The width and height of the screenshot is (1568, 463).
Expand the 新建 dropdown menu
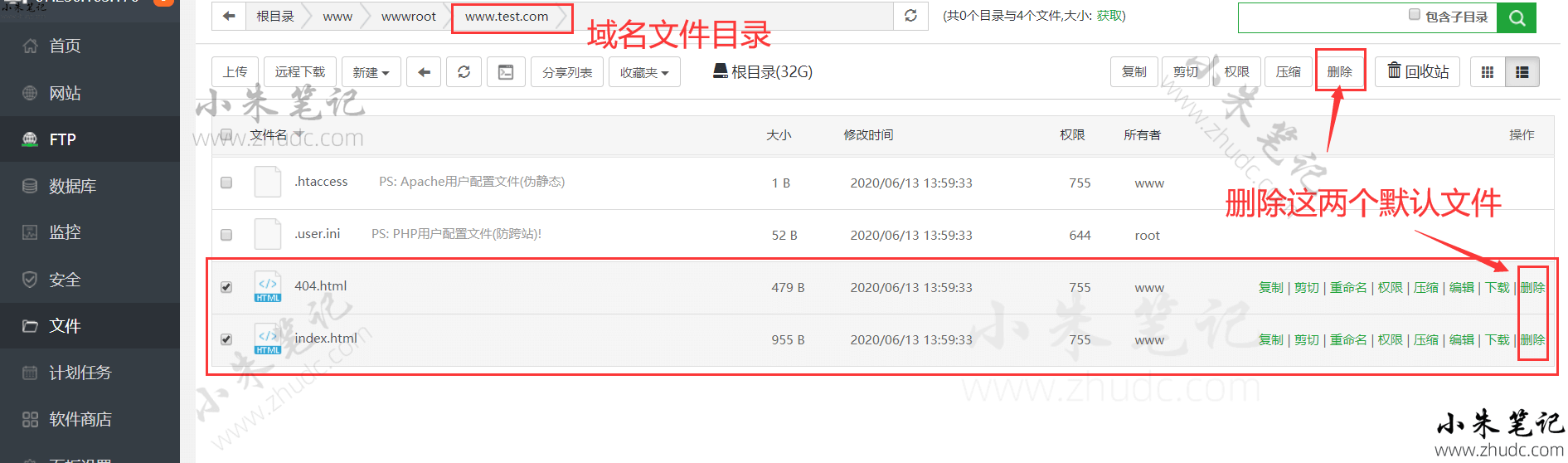coord(371,72)
